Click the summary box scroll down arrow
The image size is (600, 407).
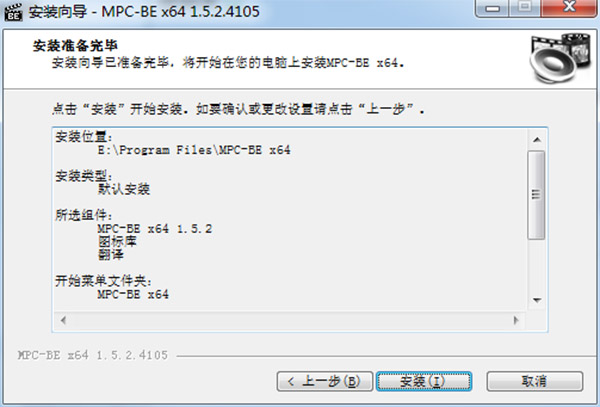coord(537,300)
